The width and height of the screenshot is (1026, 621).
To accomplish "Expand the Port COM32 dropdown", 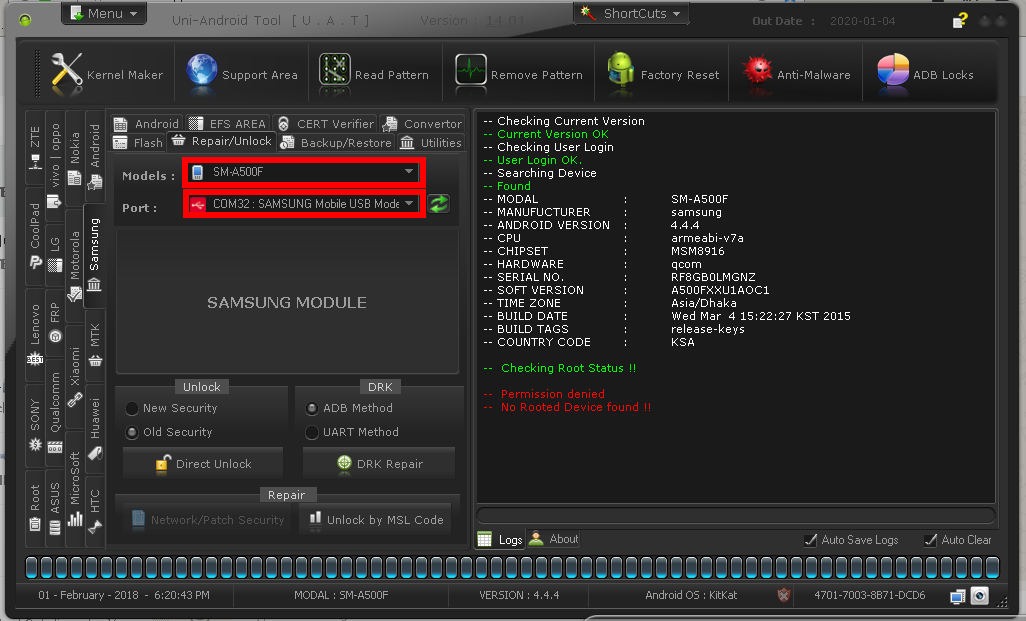I will pyautogui.click(x=304, y=204).
